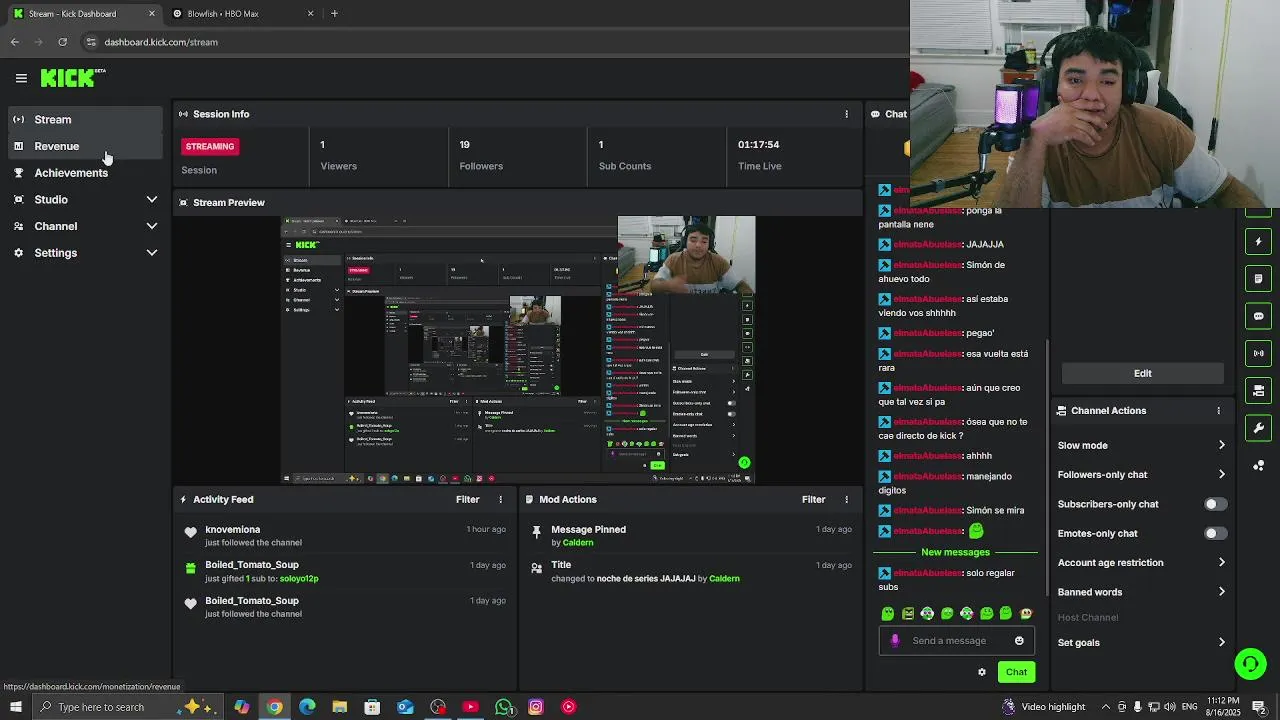The width and height of the screenshot is (1280, 720).
Task: Click the purple microphone icon in message box
Action: 895,641
